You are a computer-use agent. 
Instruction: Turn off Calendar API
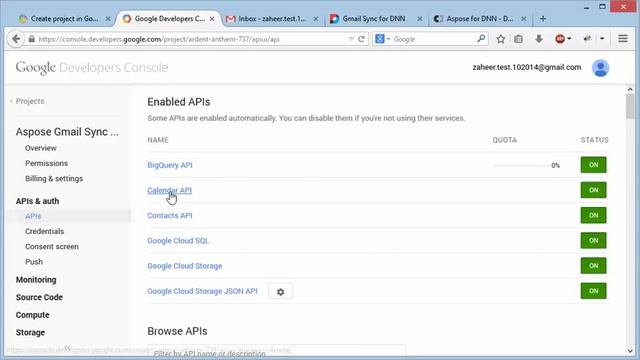pos(593,190)
